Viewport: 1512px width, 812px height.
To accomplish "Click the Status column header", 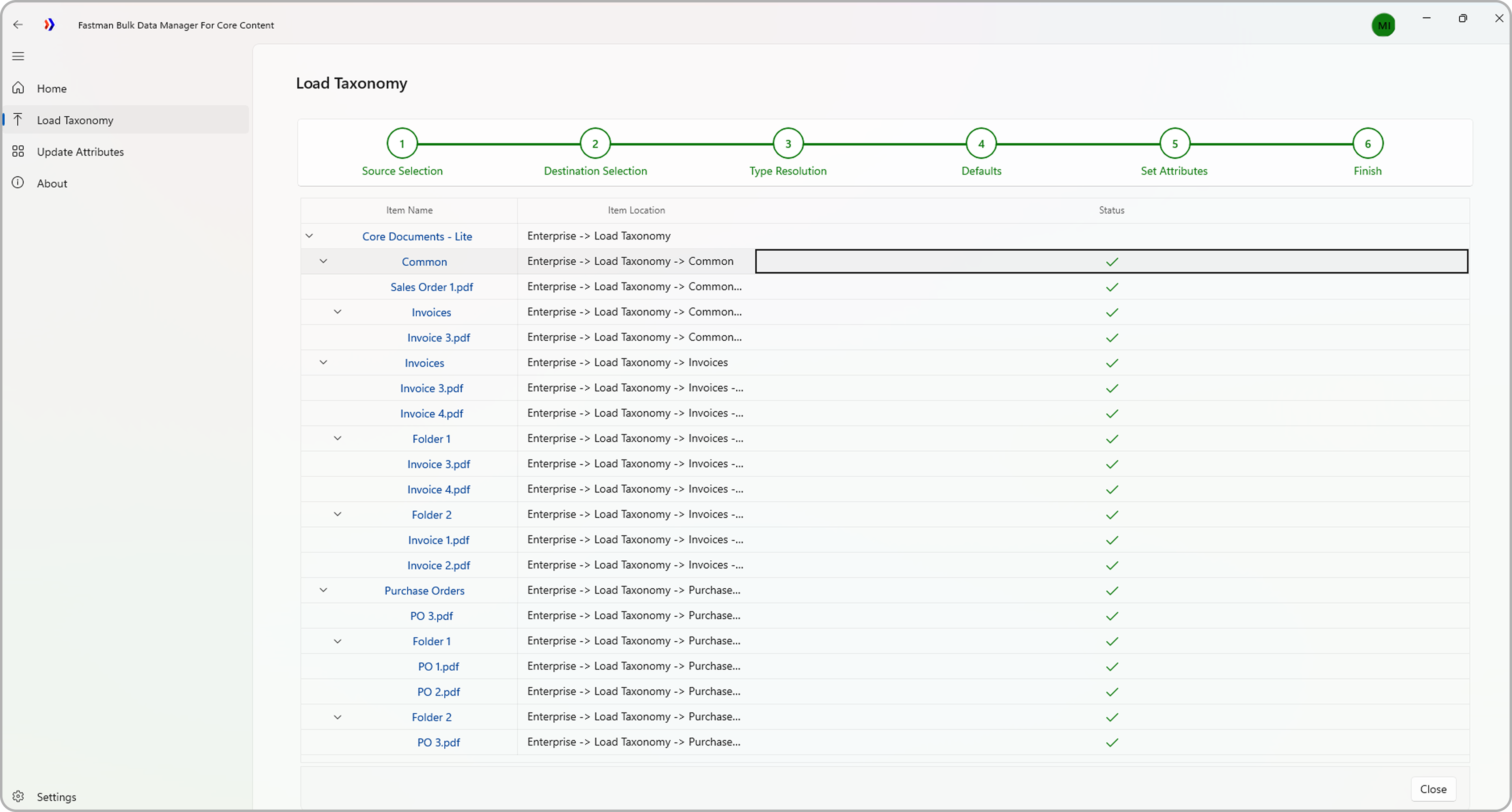I will pos(1112,210).
